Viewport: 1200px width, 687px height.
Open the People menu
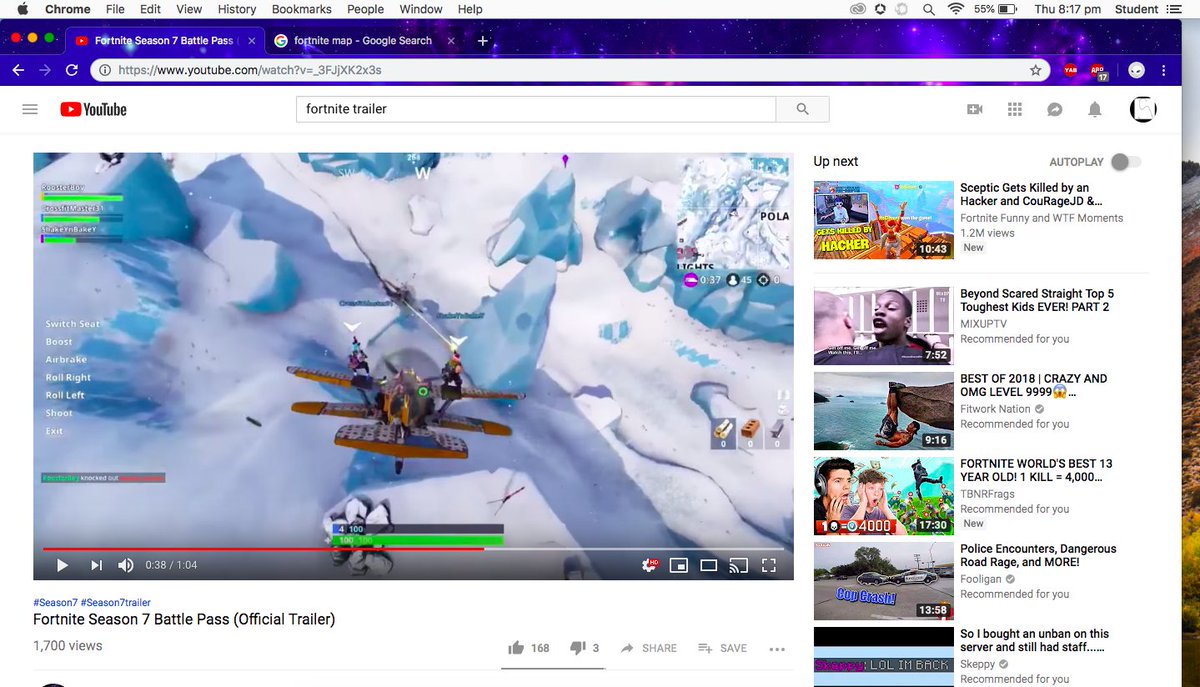366,9
